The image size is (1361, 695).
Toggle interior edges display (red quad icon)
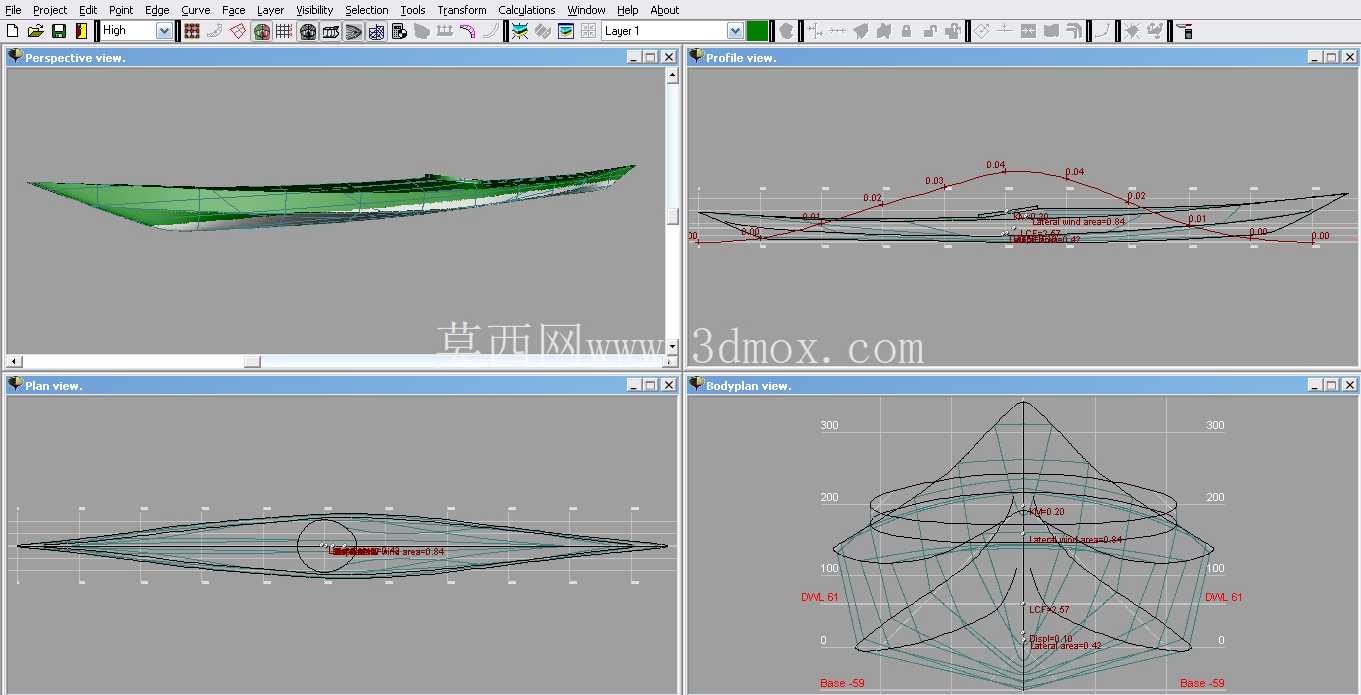click(x=238, y=31)
